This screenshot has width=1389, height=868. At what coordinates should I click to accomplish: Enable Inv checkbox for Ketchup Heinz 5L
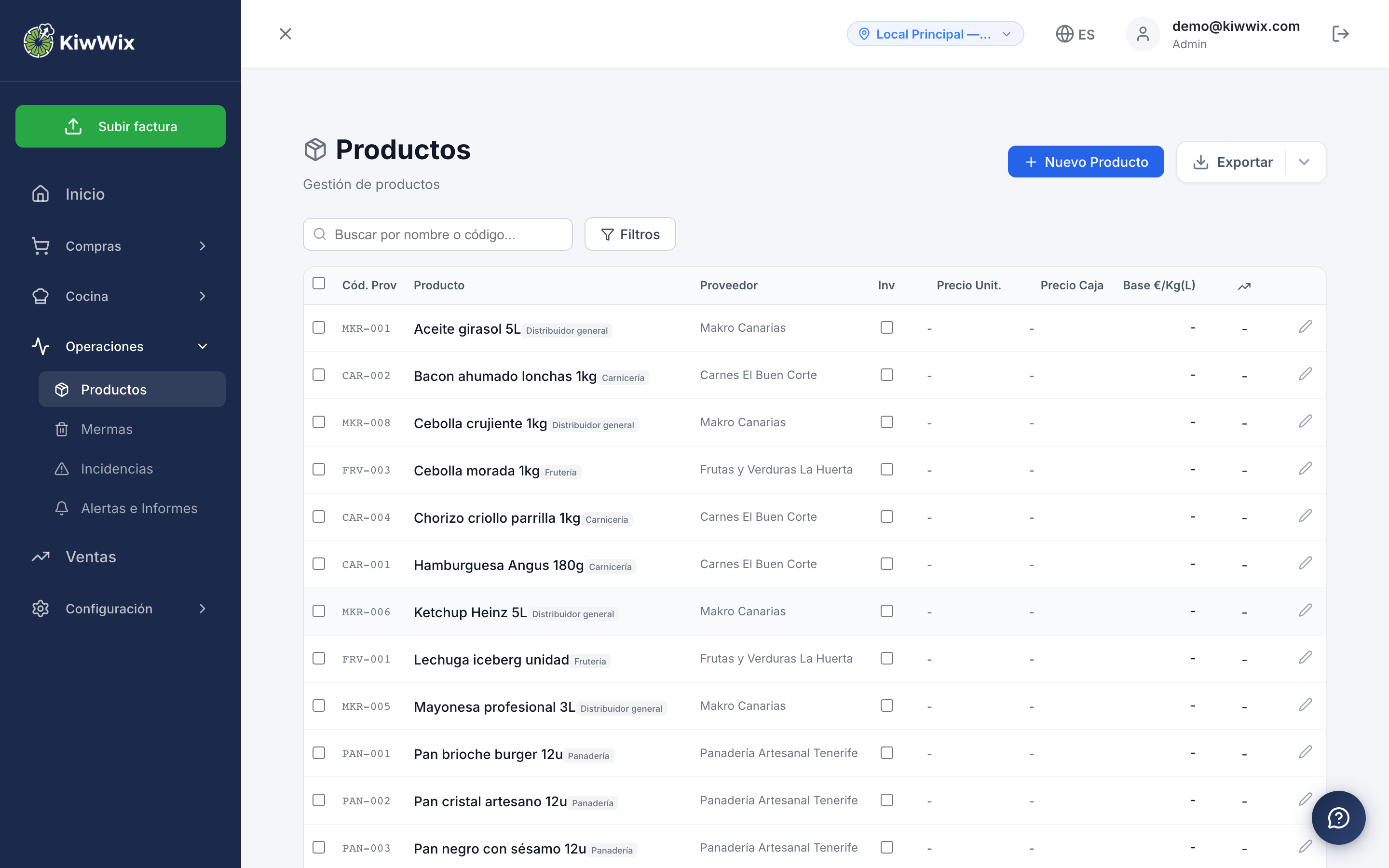887,611
